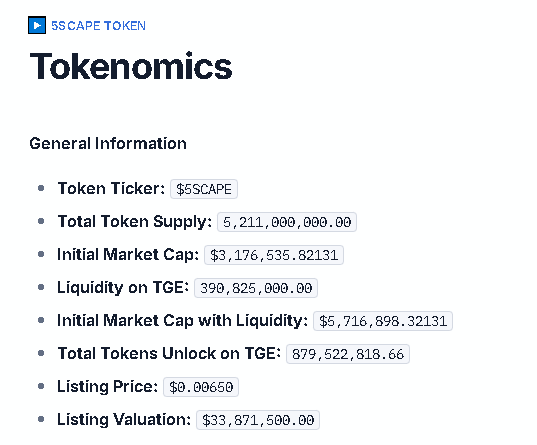The image size is (537, 445).
Task: Click the $5,716,898.32131 market cap with liquidity value
Action: coord(383,321)
